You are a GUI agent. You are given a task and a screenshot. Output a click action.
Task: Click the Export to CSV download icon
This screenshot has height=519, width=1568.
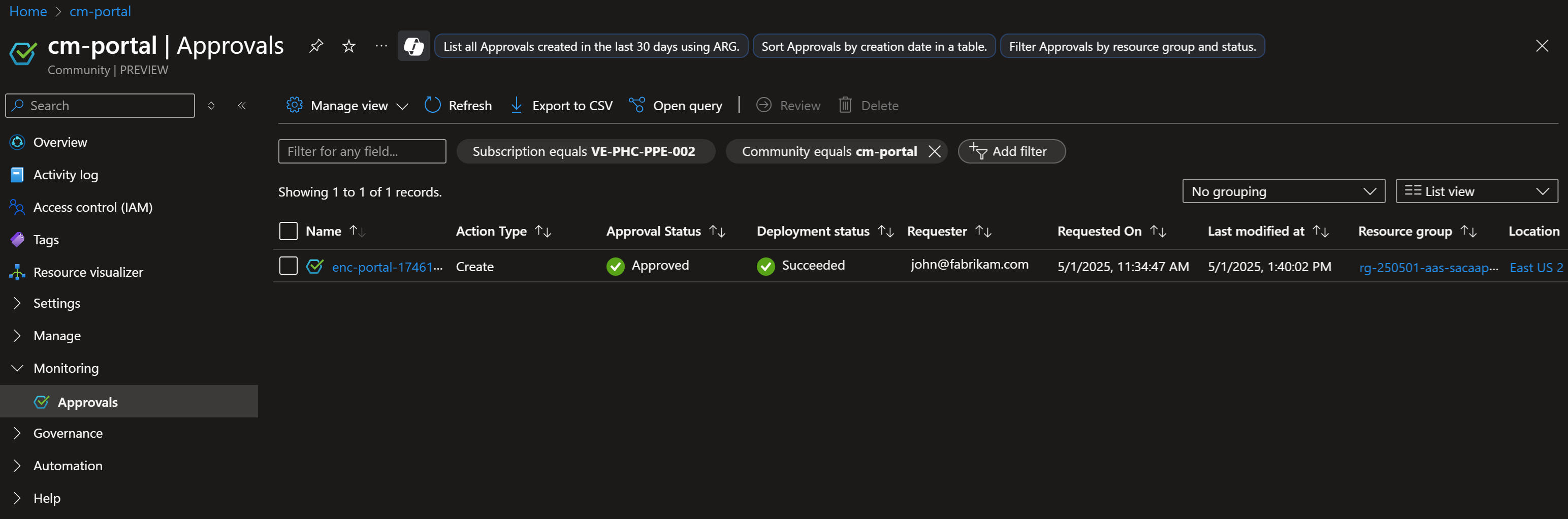(x=516, y=105)
